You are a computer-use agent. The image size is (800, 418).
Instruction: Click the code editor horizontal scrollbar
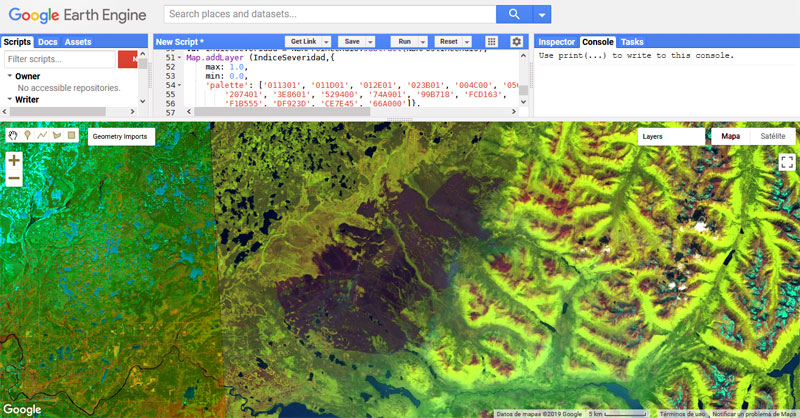pyautogui.click(x=282, y=111)
